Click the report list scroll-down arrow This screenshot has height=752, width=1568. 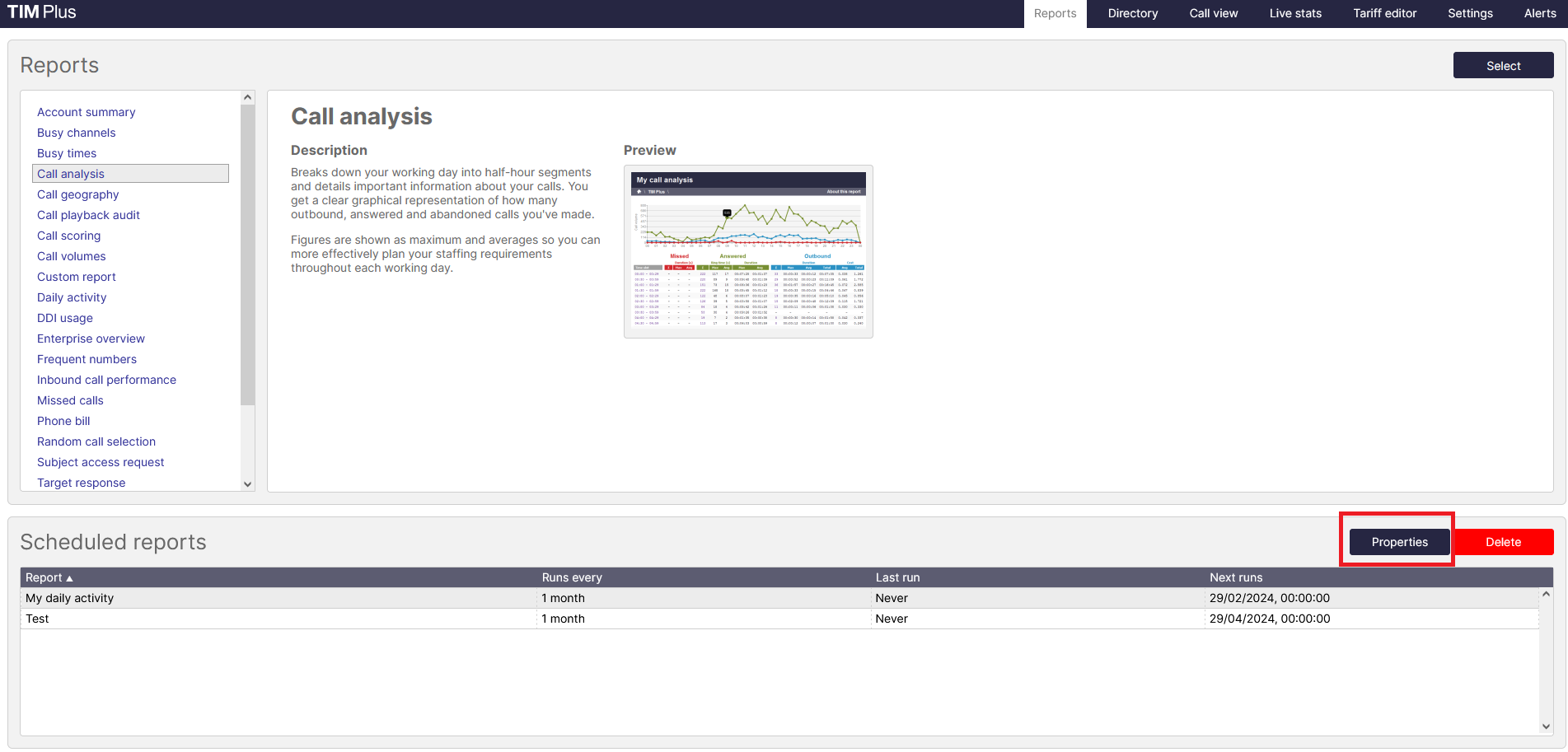pos(247,484)
